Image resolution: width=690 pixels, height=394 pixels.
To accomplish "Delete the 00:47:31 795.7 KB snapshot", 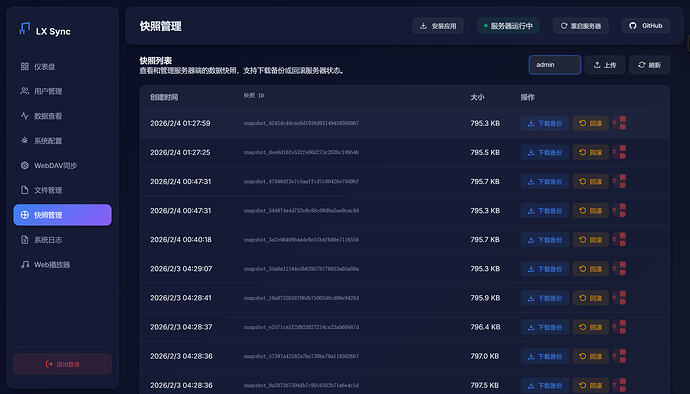I will 619,181.
